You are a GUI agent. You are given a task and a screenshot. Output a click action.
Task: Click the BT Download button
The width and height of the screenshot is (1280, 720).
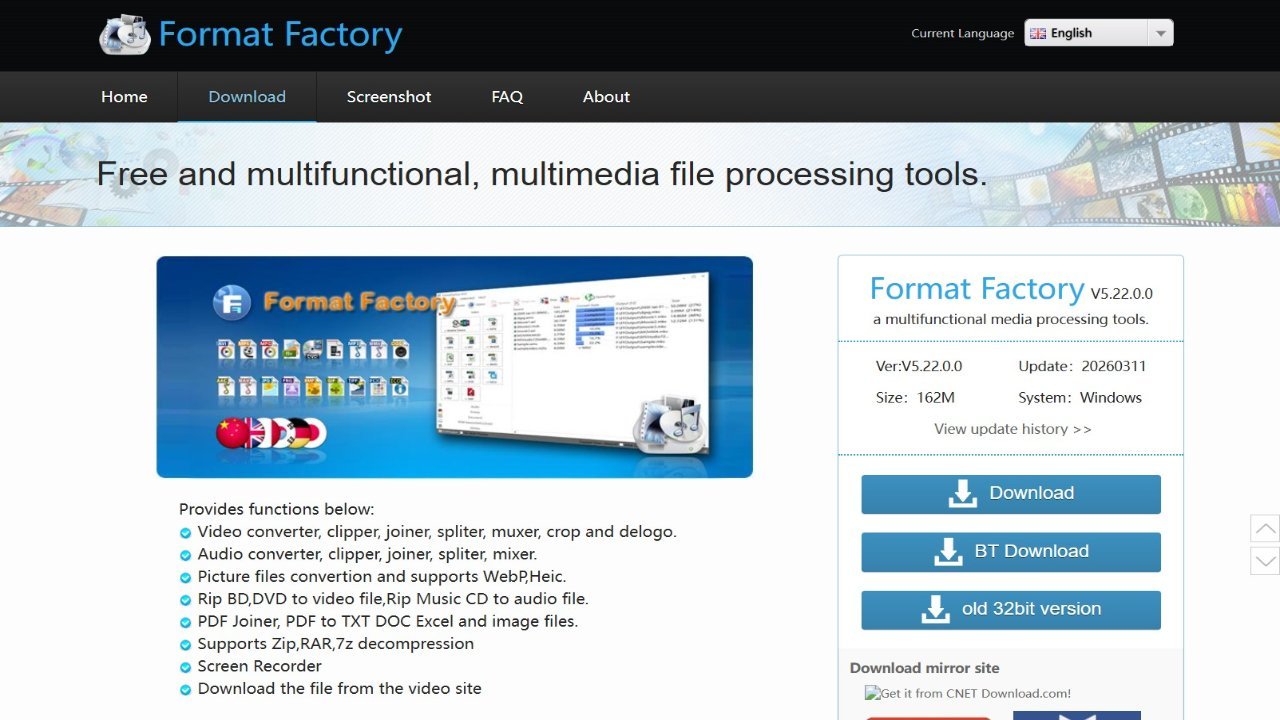[x=1011, y=552]
